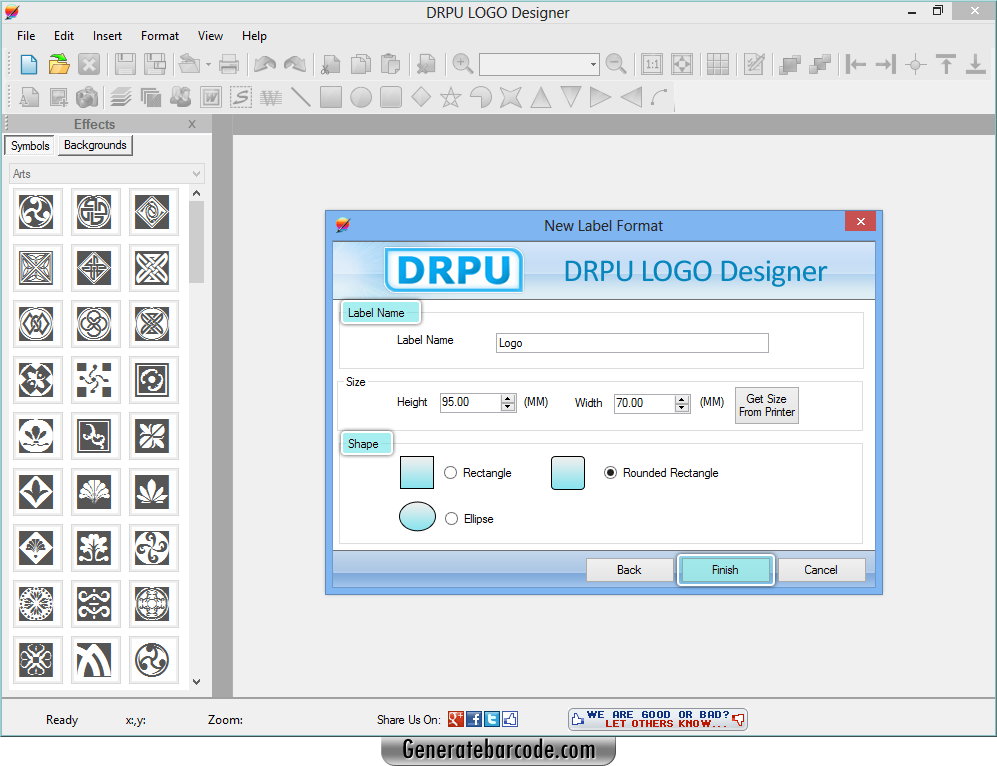Viewport: 997px width, 766px height.
Task: Click the barcode insert toolbar icon
Action: coord(271,97)
